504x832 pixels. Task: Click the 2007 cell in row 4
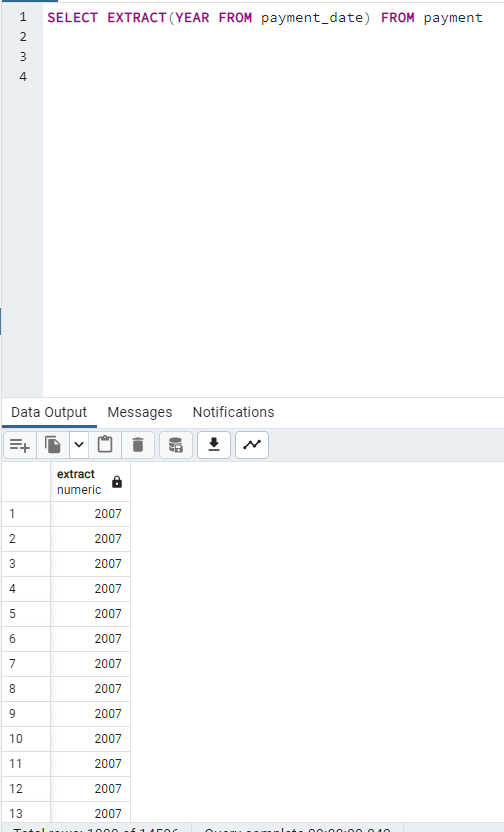[90, 588]
